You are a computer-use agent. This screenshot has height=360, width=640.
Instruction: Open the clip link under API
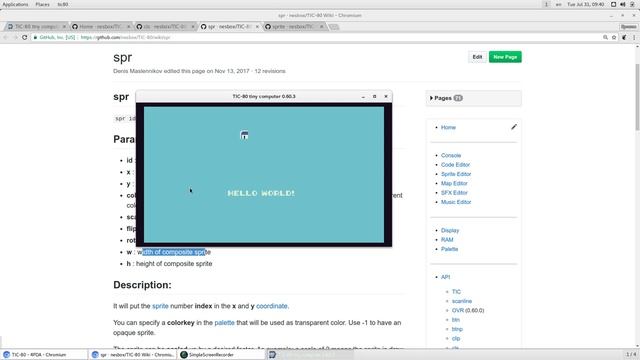click(456, 338)
